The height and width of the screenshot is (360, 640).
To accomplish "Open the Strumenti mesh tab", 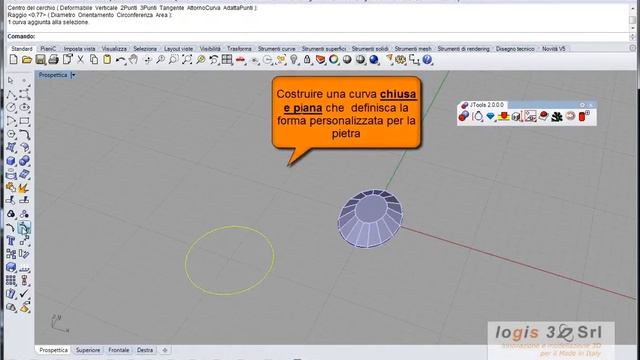I will (413, 49).
